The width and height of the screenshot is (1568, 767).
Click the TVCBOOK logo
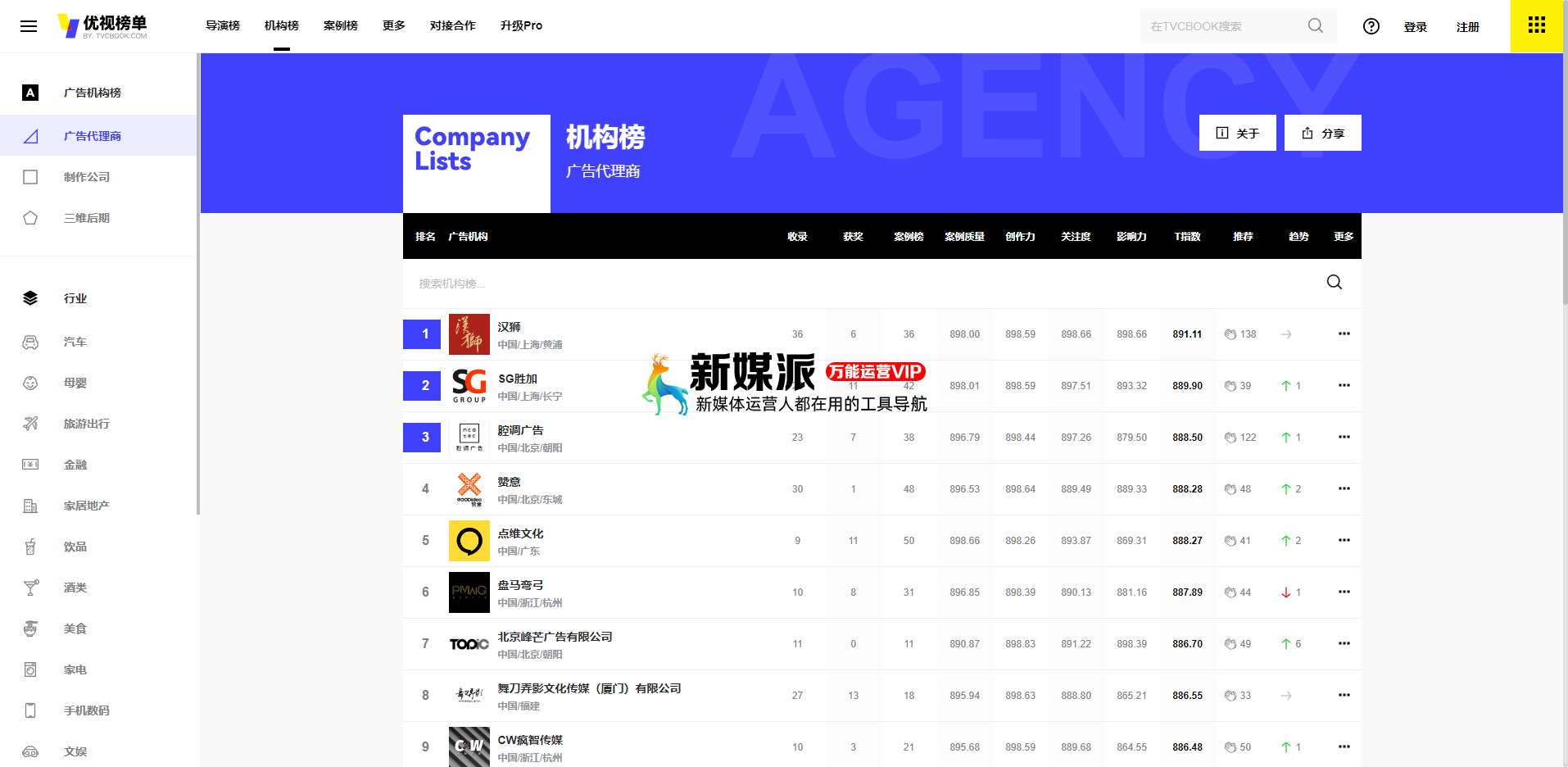pos(102,26)
